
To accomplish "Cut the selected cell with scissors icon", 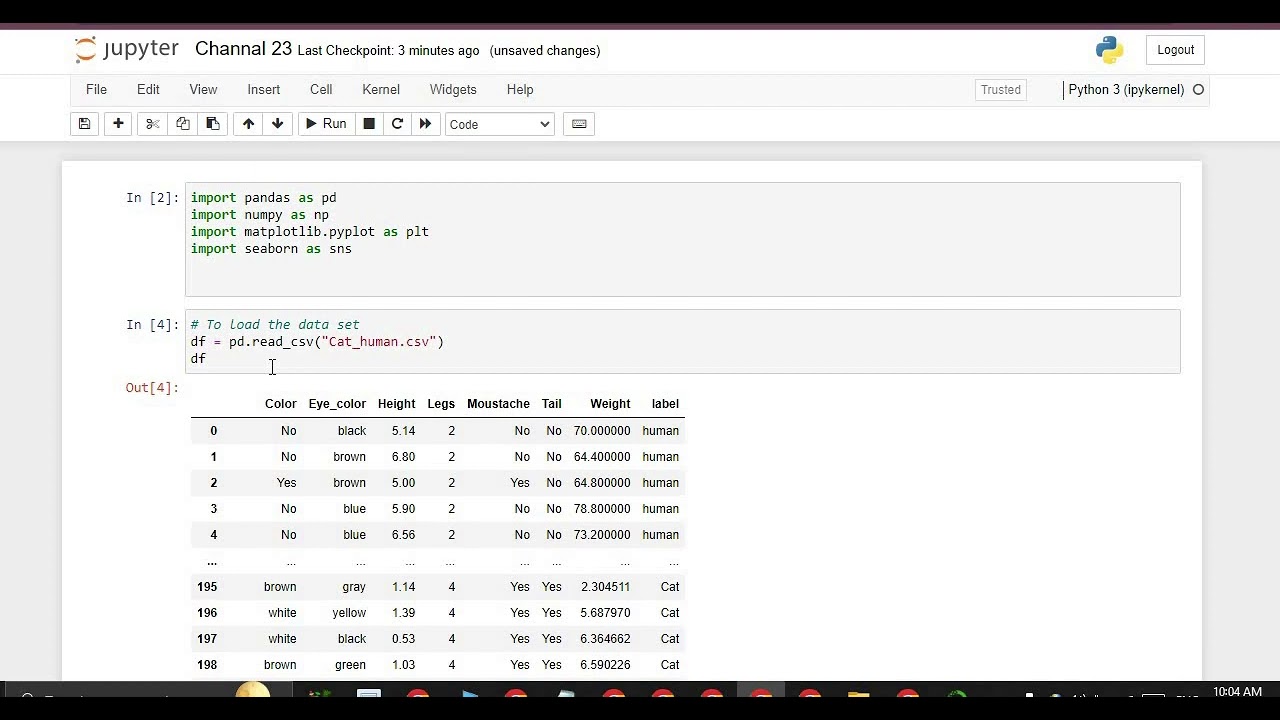I will [x=152, y=124].
